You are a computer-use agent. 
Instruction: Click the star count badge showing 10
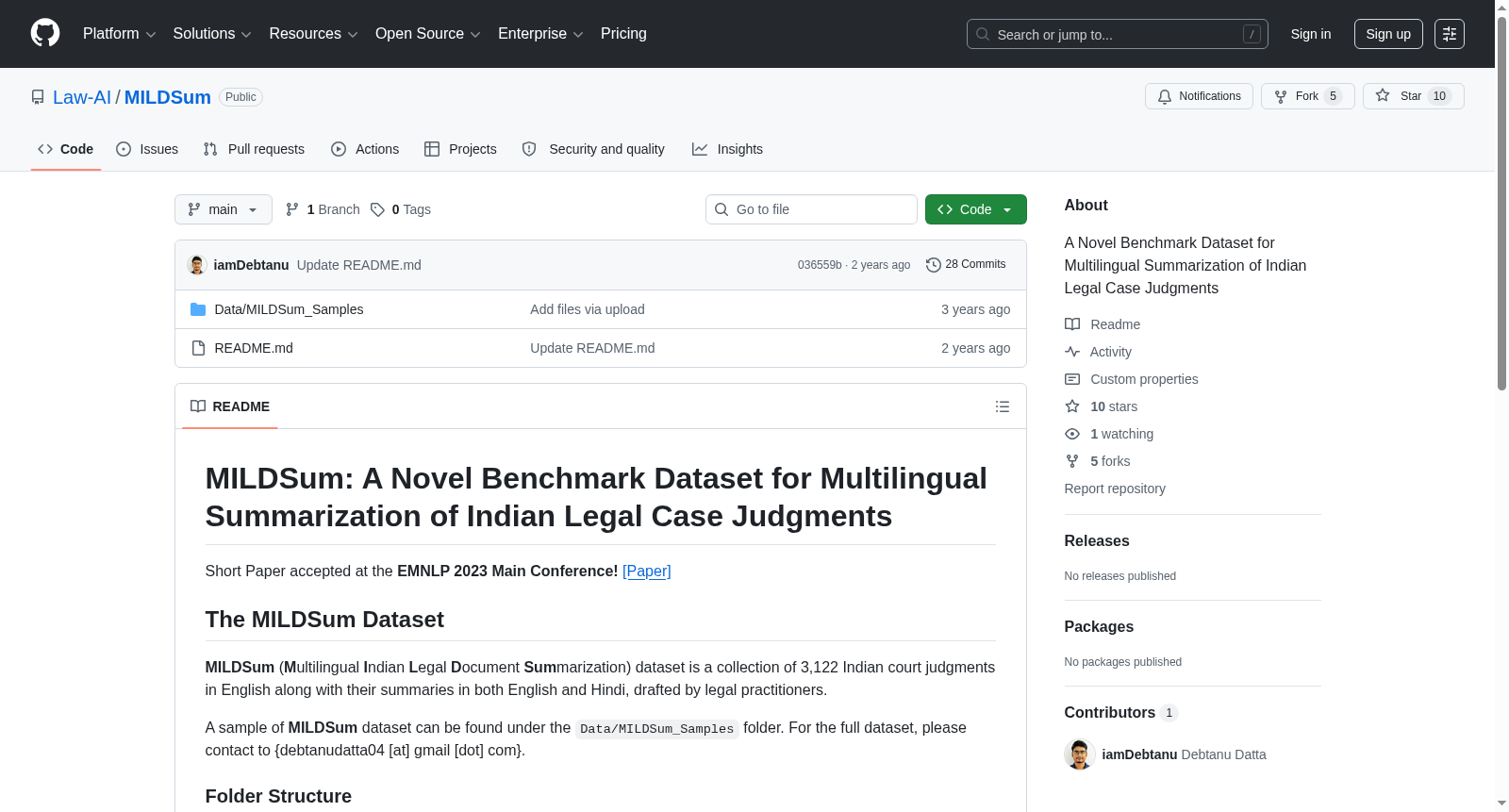[1439, 96]
